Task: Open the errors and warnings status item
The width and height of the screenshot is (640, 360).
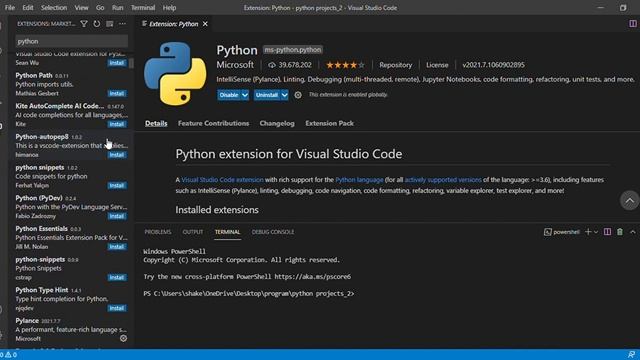Action: coord(8,354)
